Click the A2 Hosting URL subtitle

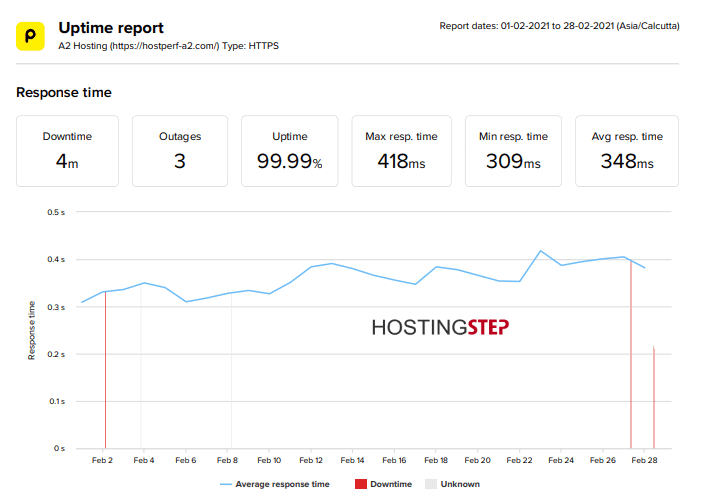click(169, 46)
